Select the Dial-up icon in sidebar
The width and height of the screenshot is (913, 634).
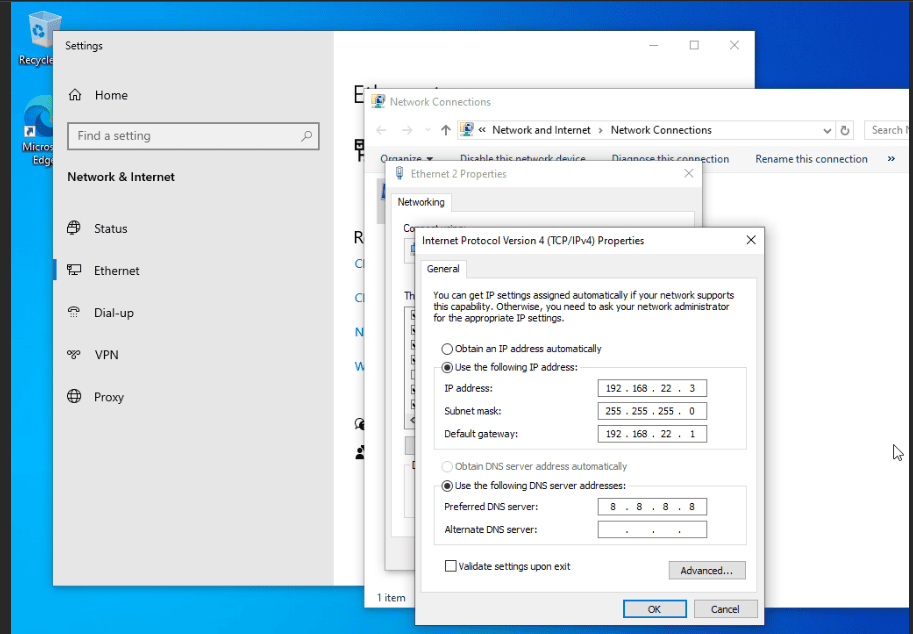74,312
